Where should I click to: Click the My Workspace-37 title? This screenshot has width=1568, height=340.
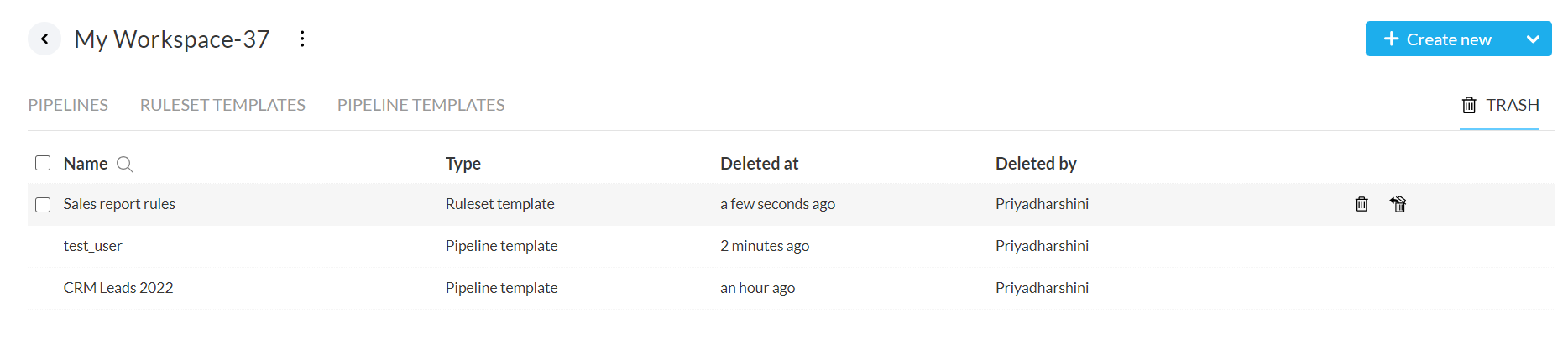coord(172,39)
